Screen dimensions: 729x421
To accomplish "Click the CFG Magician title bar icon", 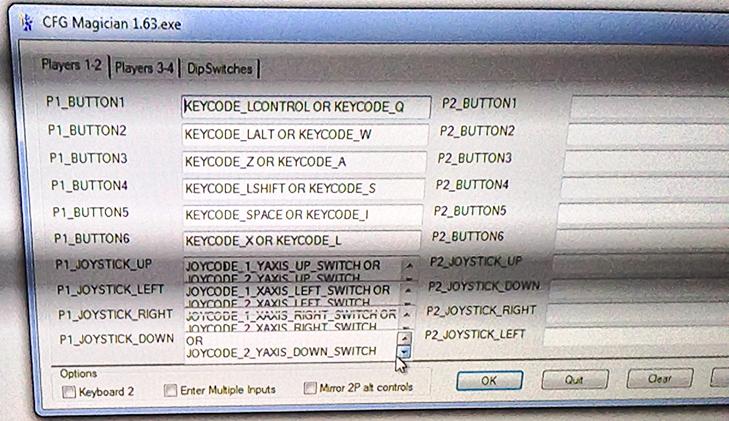I will tap(18, 19).
